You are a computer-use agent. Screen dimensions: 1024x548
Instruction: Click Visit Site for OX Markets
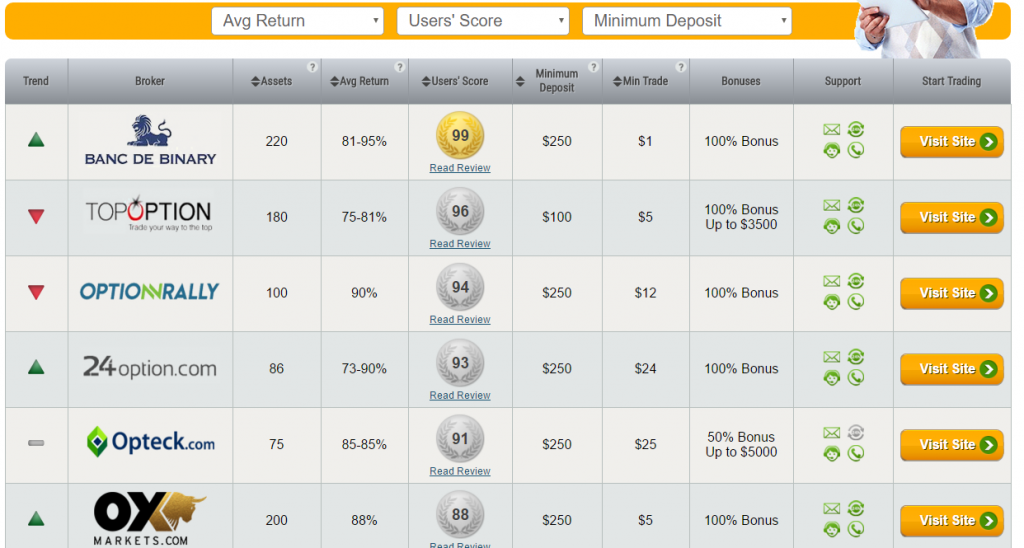coord(952,521)
